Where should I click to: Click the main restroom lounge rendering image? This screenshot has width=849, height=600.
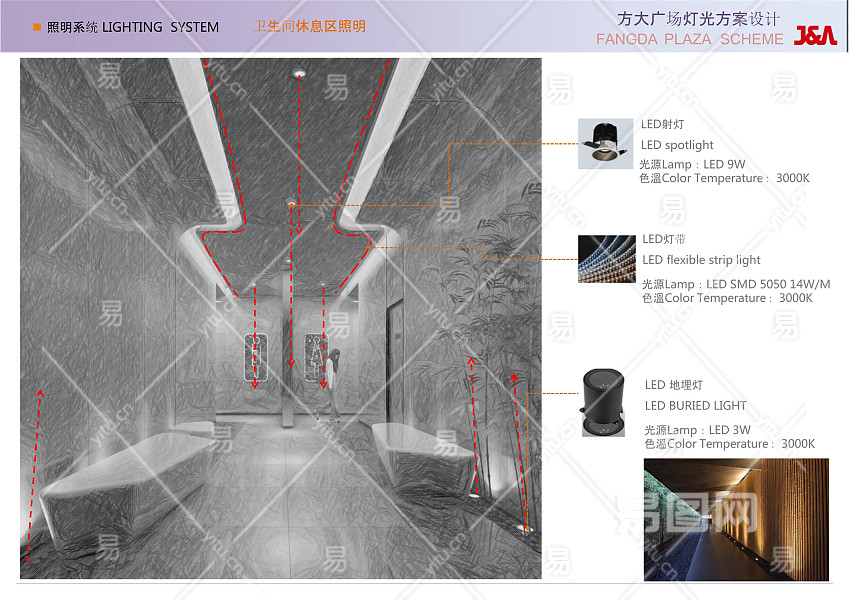point(280,318)
